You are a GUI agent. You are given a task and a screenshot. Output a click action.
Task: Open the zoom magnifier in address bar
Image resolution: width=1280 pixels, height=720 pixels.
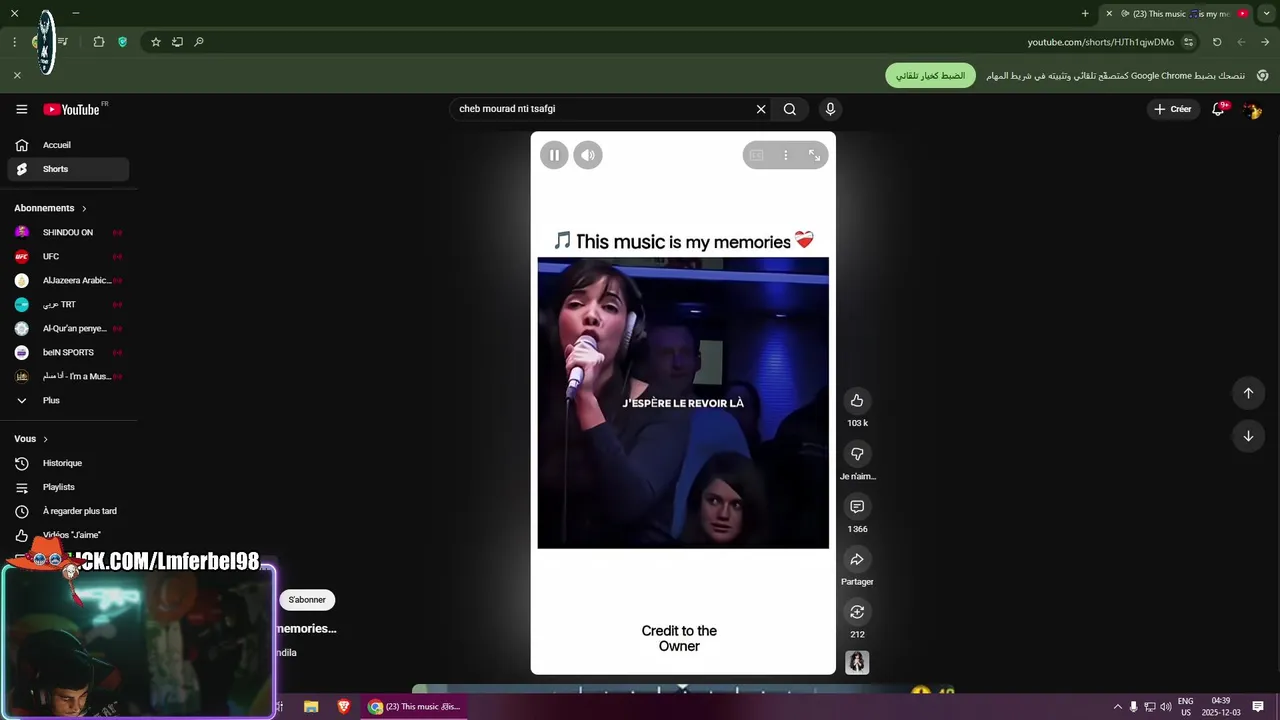click(x=199, y=42)
